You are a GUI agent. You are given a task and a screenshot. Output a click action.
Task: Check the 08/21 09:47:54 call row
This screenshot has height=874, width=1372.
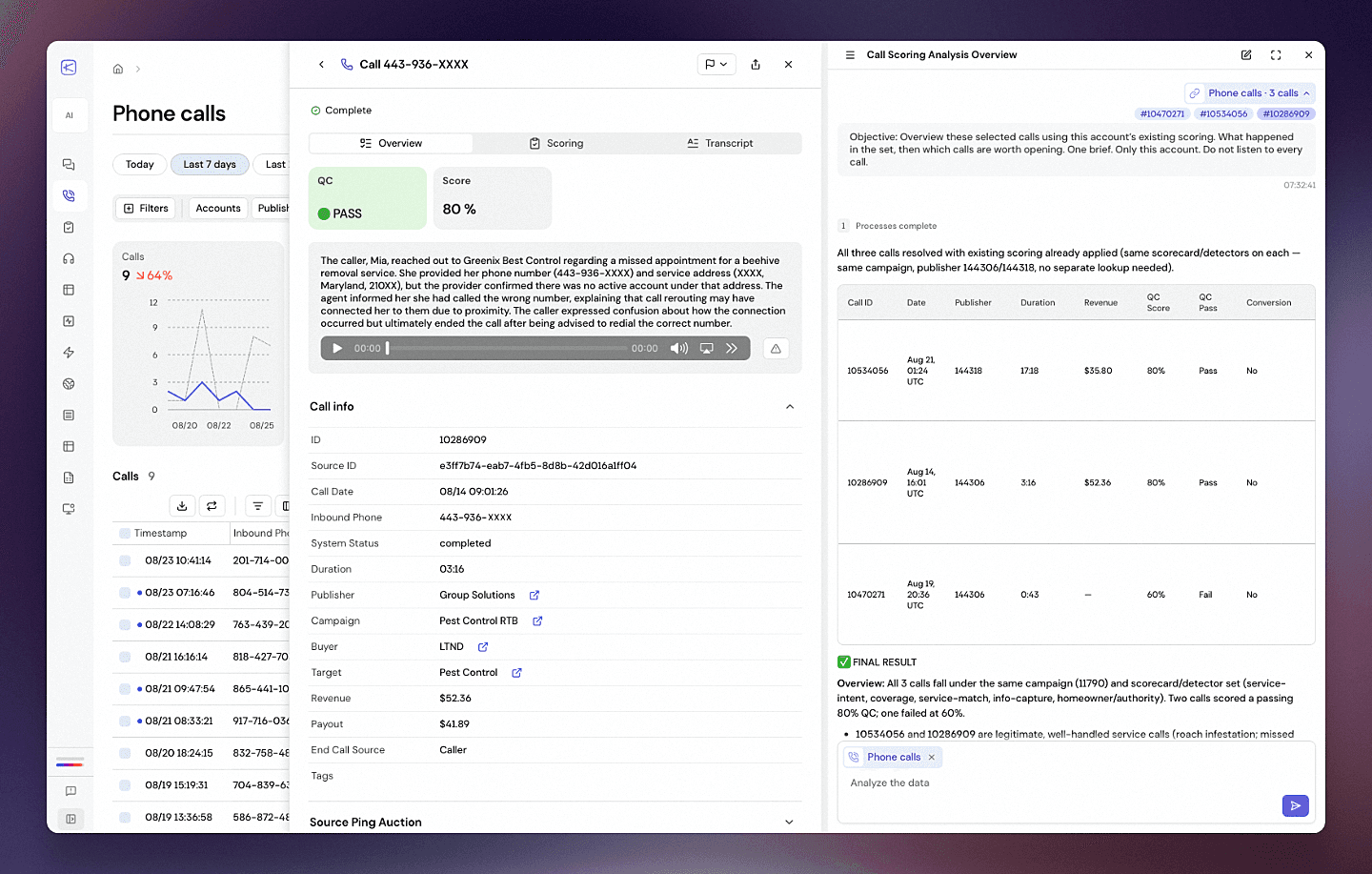tap(125, 689)
